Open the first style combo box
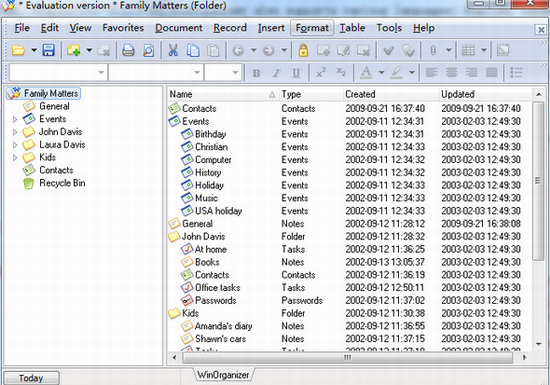The image size is (550, 385). [x=58, y=73]
